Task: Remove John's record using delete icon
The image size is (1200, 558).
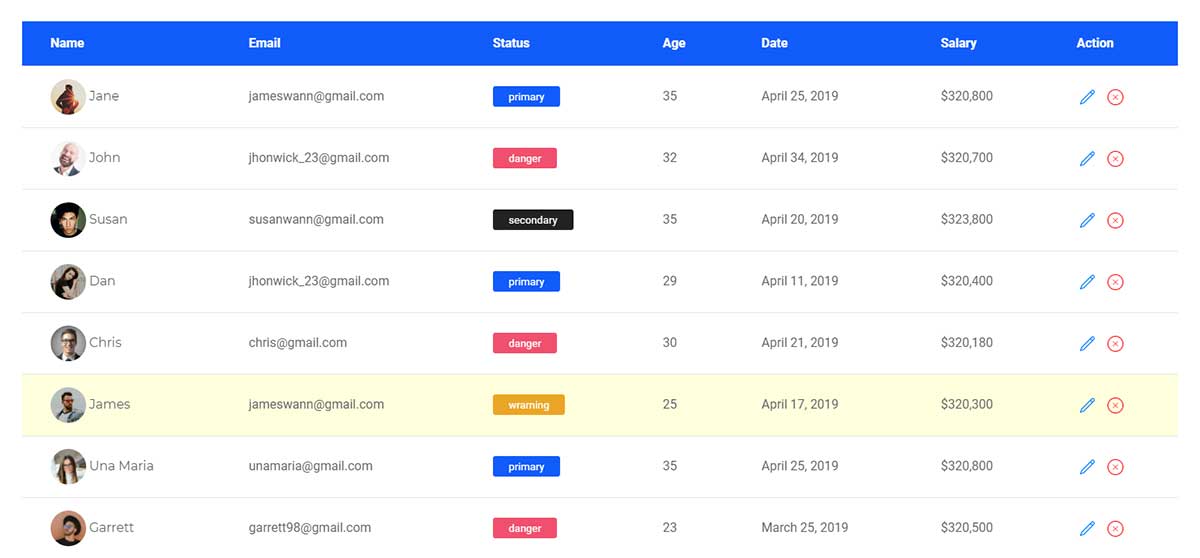Action: (x=1115, y=159)
